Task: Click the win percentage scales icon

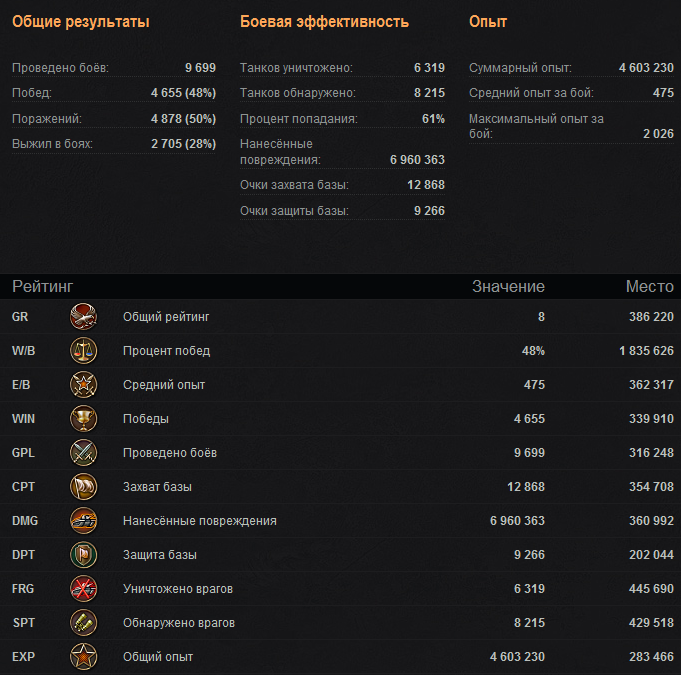Action: click(83, 351)
